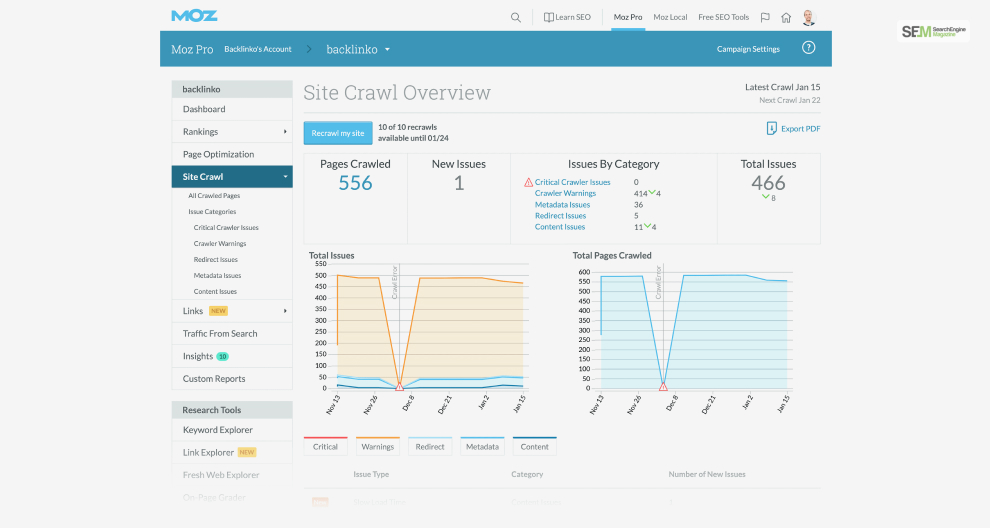The width and height of the screenshot is (990, 528).
Task: Toggle the Critical issues filter
Action: (x=325, y=446)
